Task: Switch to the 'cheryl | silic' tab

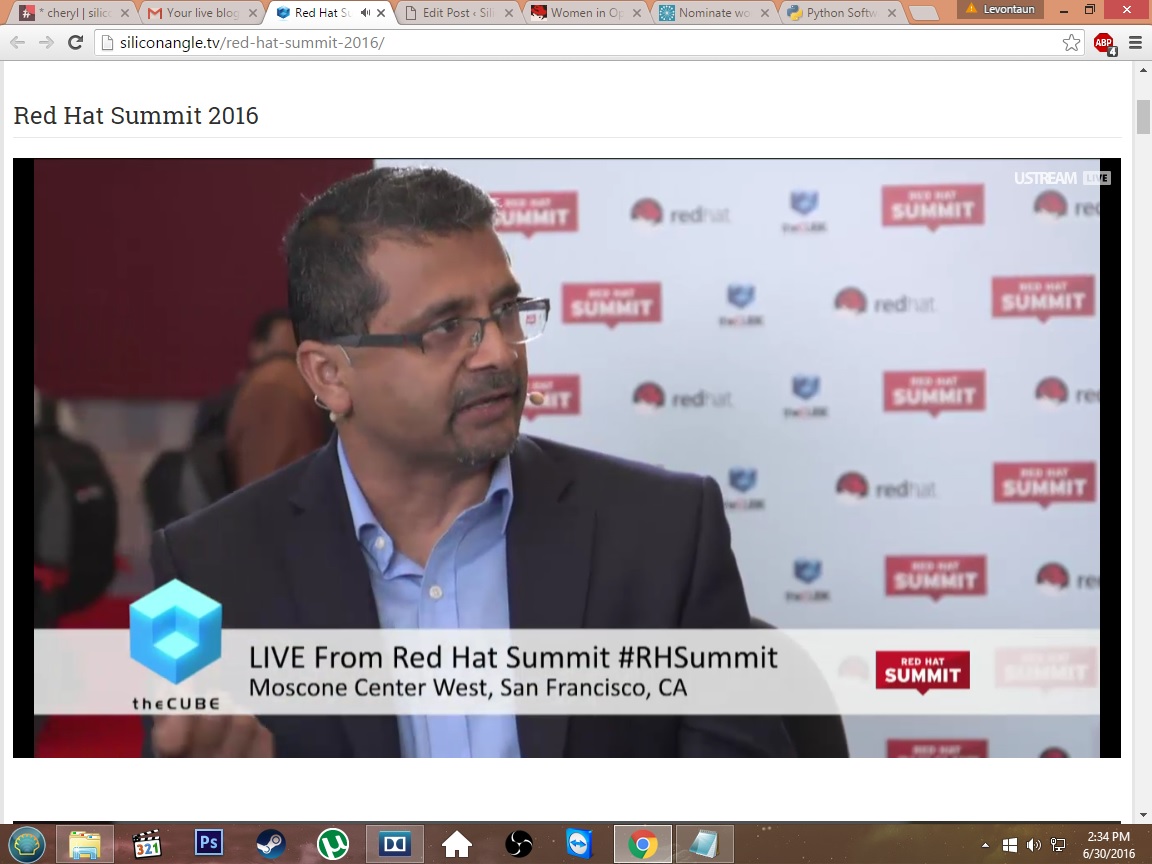Action: coord(73,12)
